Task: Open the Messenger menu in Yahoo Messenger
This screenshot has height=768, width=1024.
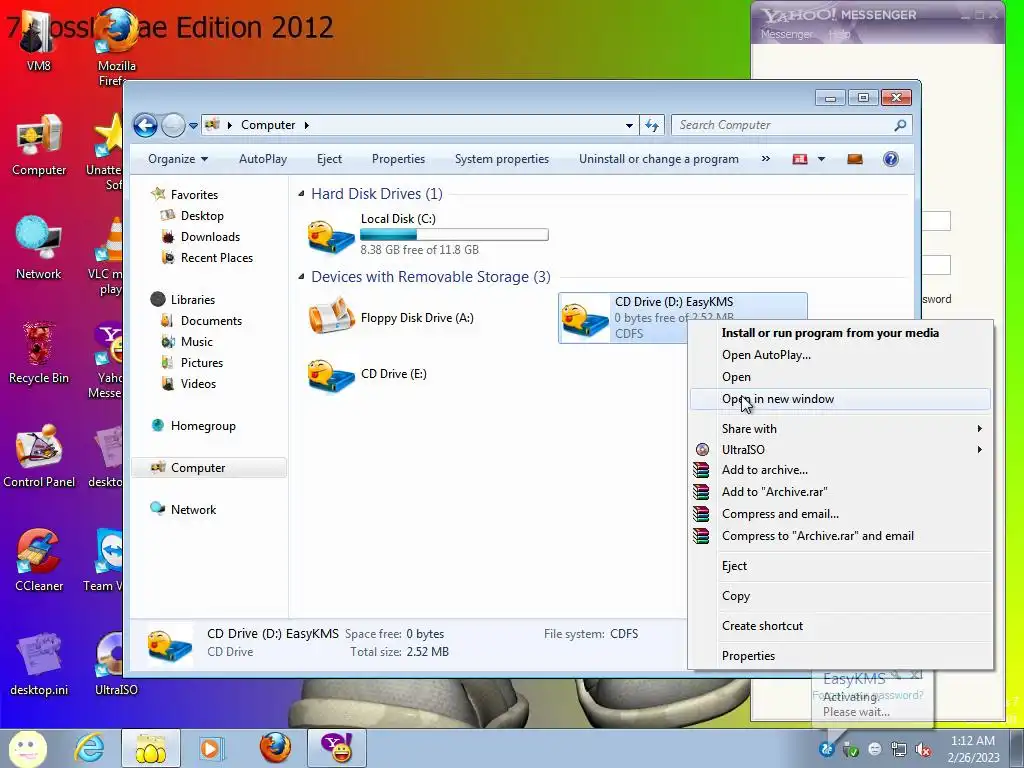Action: 787,35
